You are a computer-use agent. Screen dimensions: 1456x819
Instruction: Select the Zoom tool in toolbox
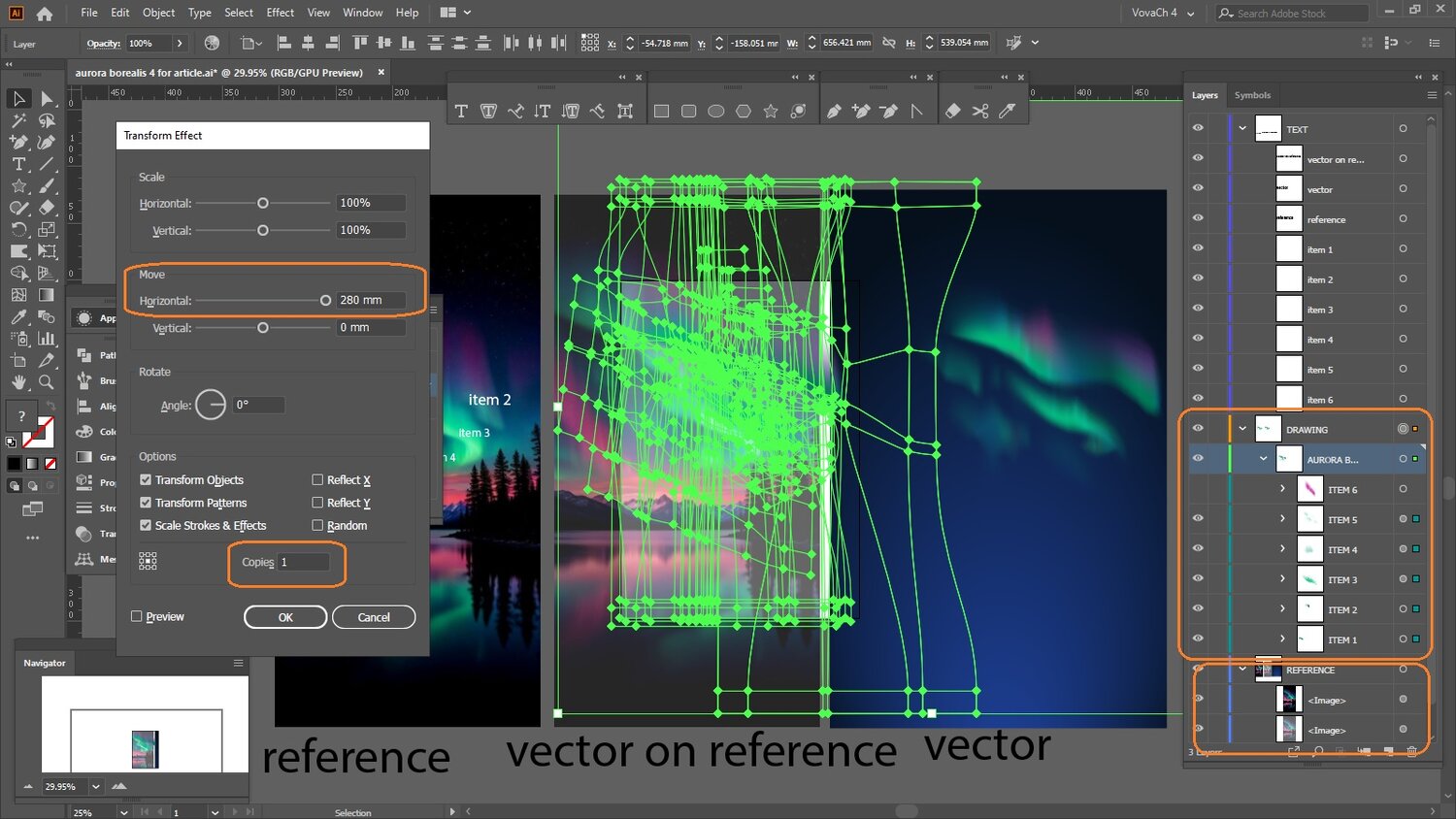click(x=46, y=382)
